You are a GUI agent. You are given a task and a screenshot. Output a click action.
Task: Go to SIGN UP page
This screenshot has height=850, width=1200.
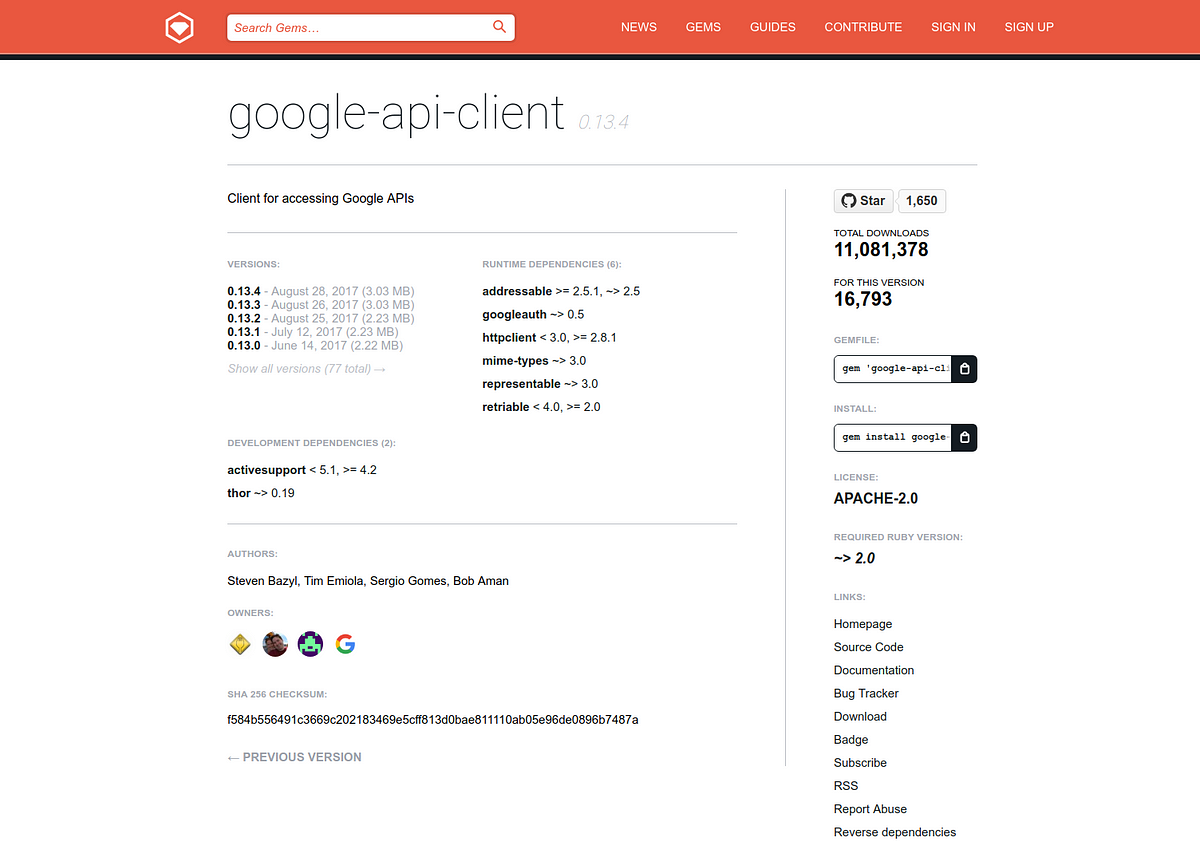1029,27
